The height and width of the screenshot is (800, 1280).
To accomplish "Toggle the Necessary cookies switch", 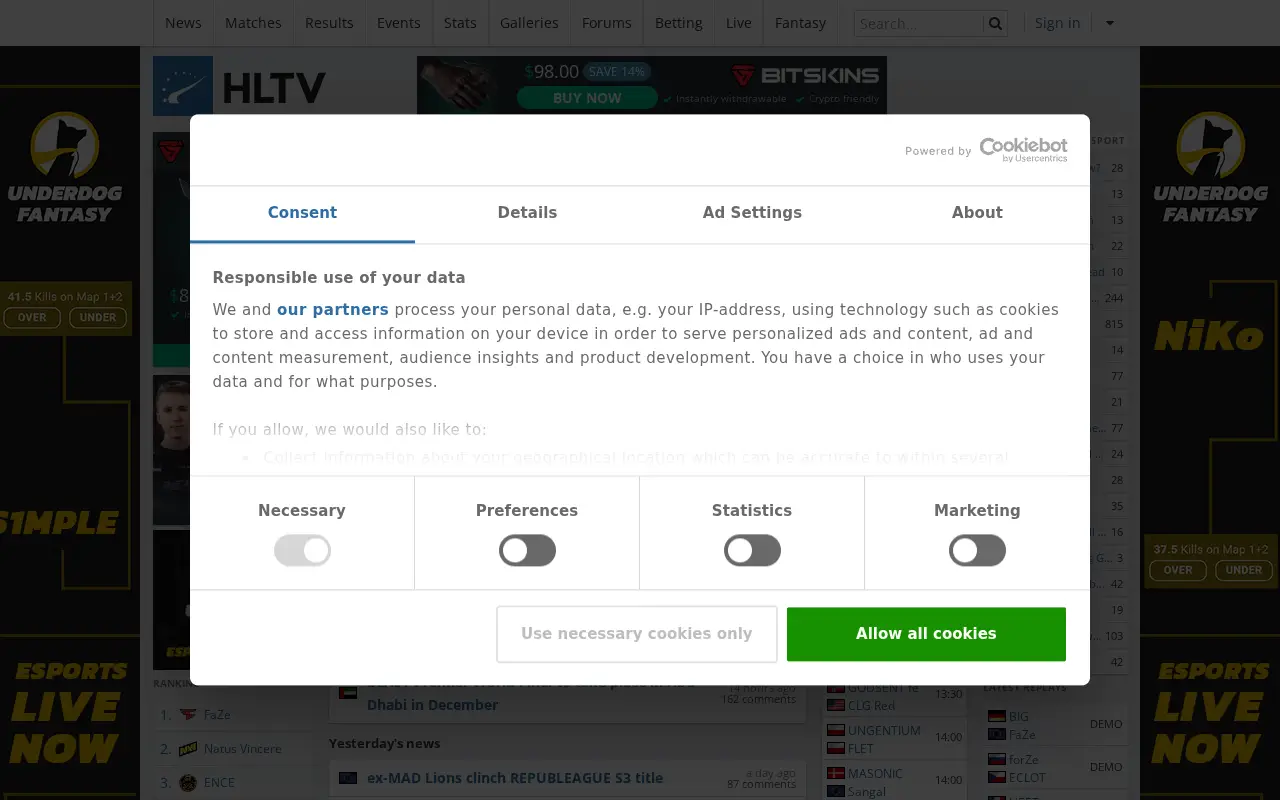I will (x=302, y=550).
